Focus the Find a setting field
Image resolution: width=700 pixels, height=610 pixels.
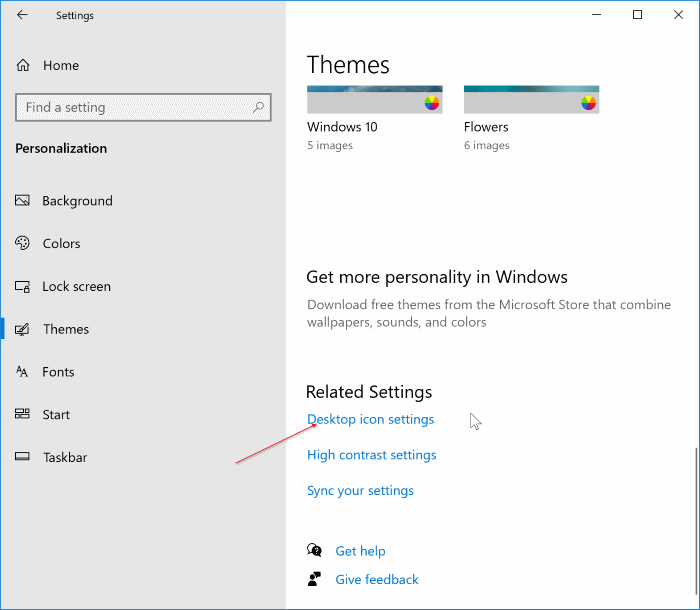(x=143, y=107)
